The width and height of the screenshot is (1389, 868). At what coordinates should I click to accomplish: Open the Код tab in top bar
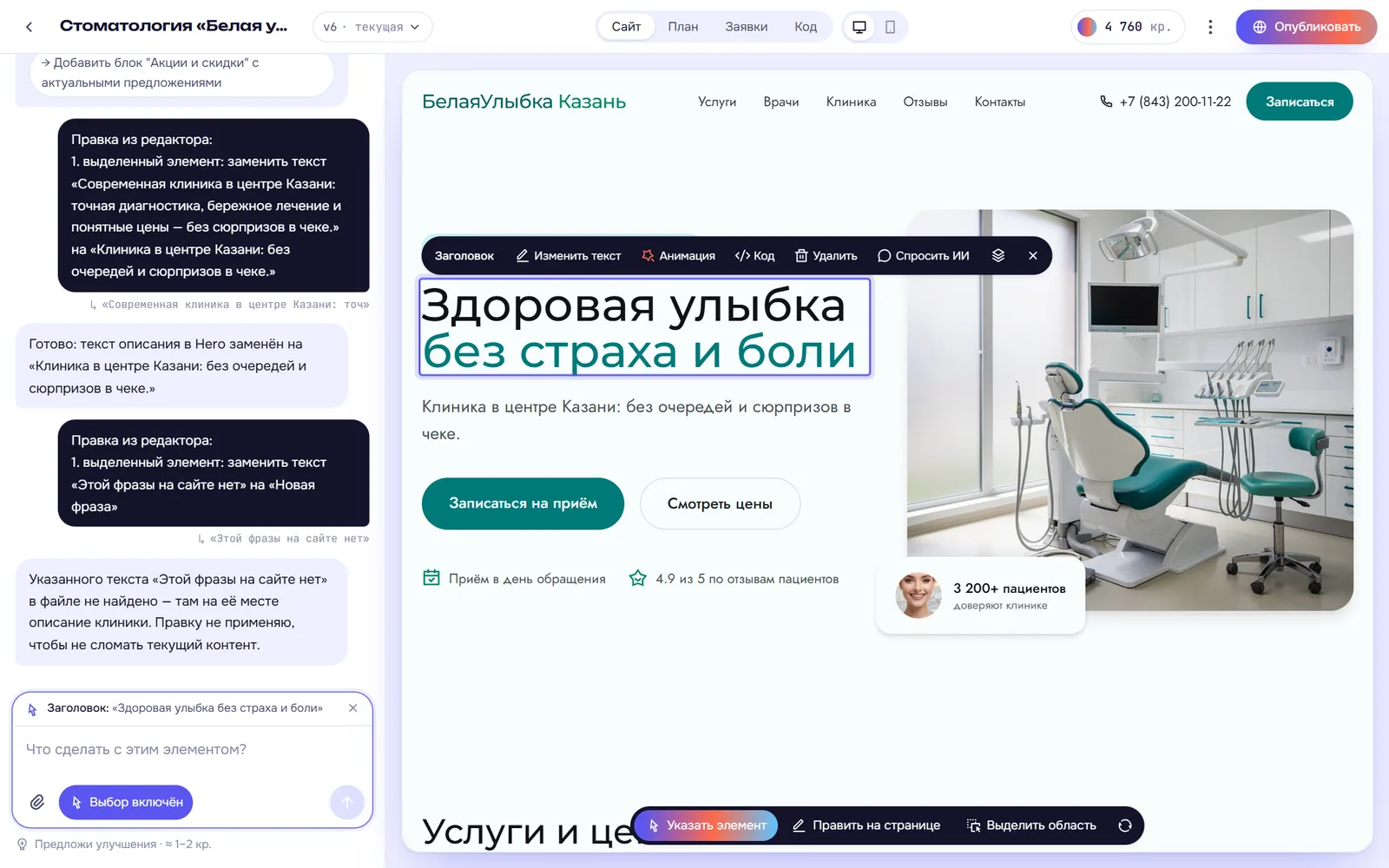[x=806, y=27]
